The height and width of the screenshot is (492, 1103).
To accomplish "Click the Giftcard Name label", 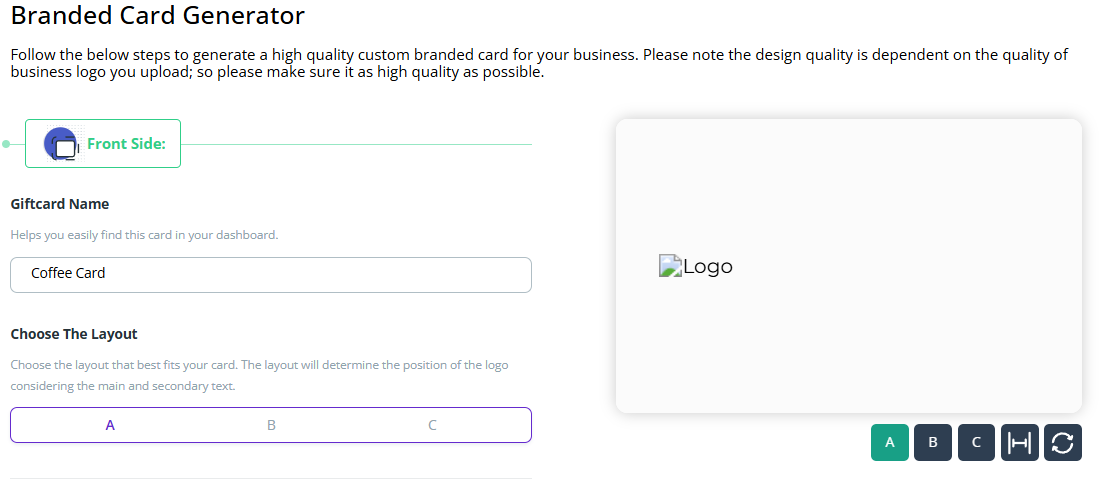I will 60,204.
